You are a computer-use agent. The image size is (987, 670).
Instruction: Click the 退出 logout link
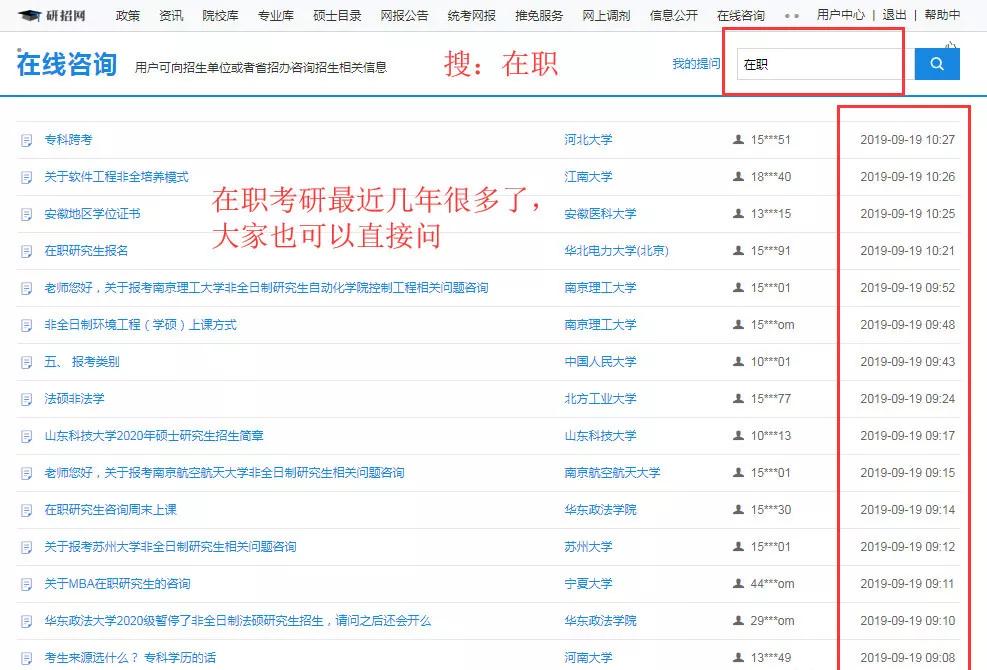pyautogui.click(x=894, y=14)
